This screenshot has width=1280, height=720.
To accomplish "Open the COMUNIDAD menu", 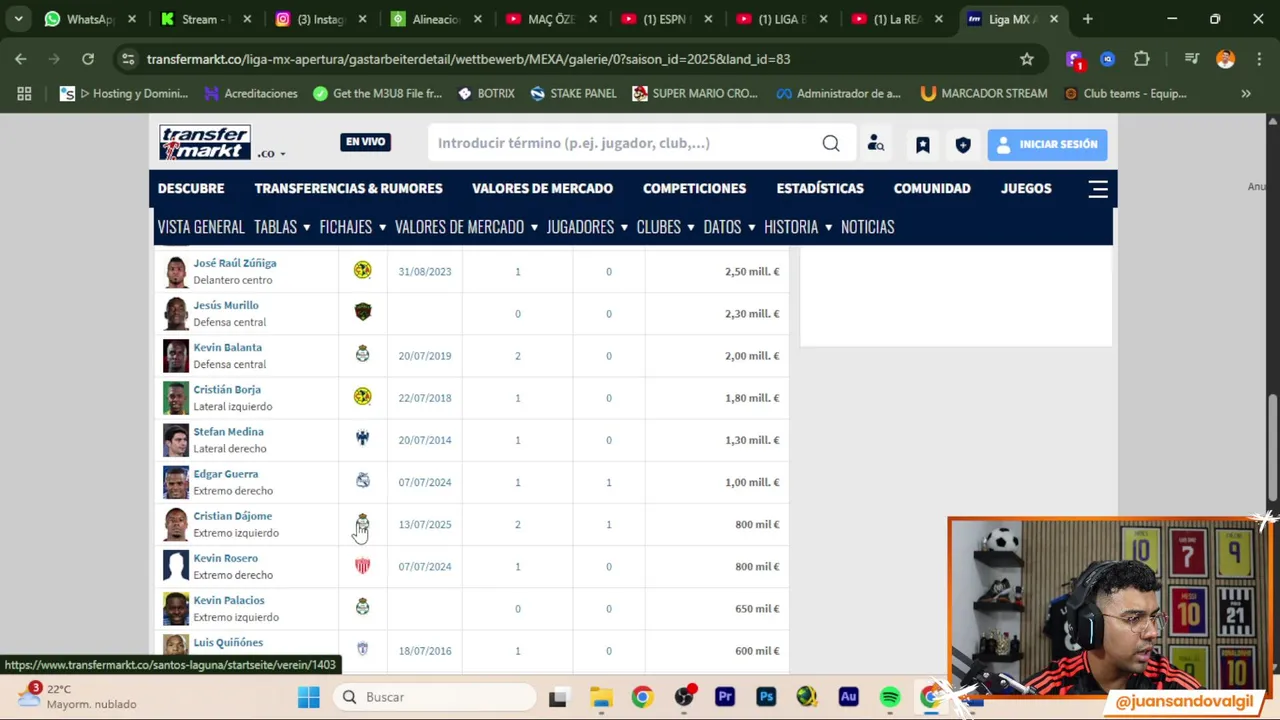I will click(932, 188).
